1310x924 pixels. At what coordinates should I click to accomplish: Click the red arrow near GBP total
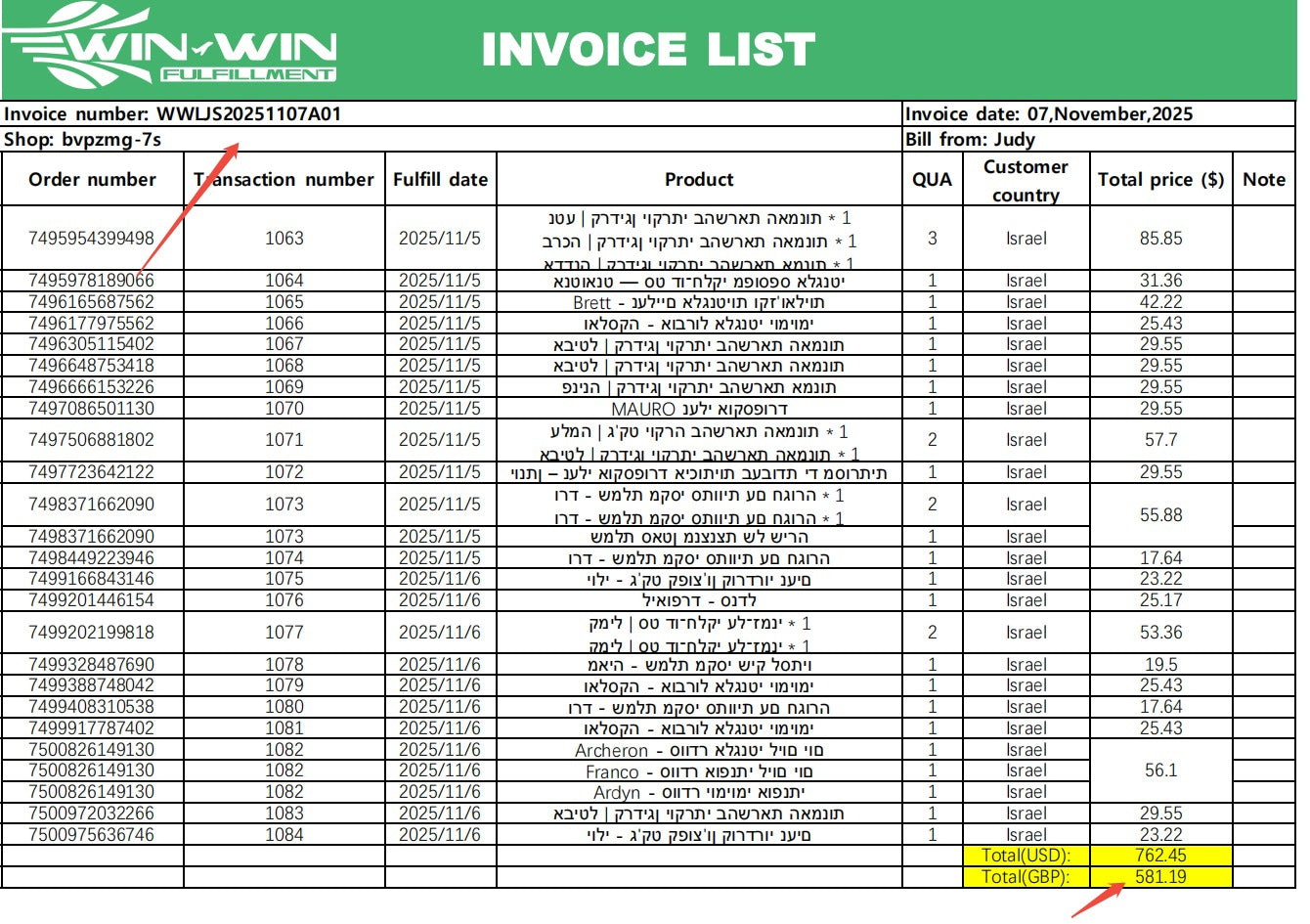click(1095, 900)
